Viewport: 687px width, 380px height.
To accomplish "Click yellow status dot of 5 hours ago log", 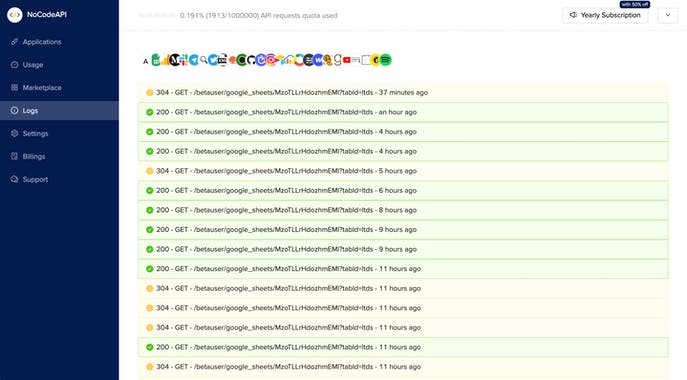I will click(149, 171).
